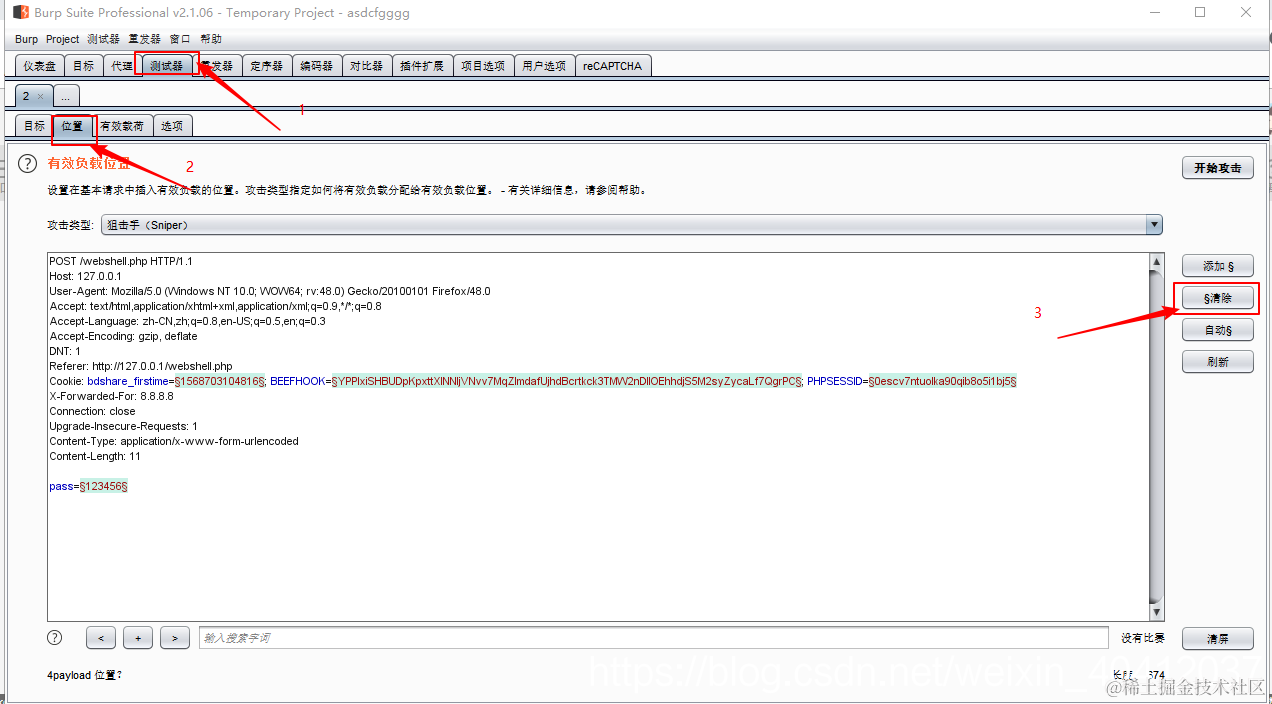Click the PHPSESSID cookie value
This screenshot has height=704, width=1272.
click(x=942, y=381)
